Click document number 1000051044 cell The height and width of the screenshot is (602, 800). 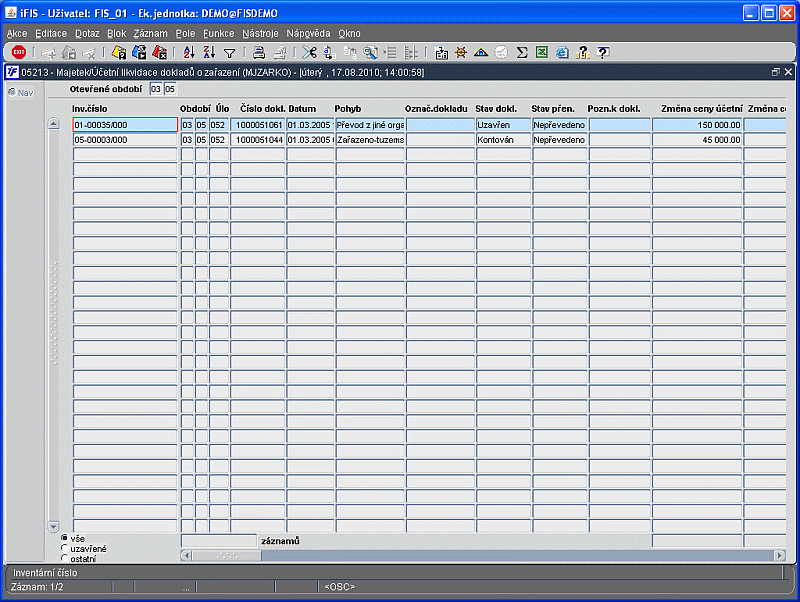[x=258, y=140]
